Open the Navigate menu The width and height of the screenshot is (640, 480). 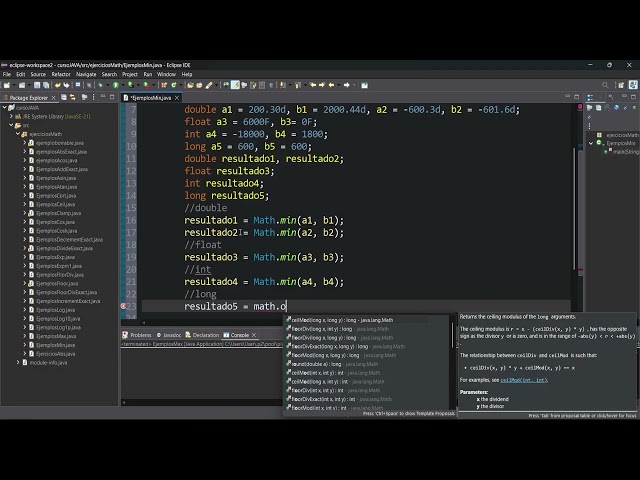click(86, 74)
